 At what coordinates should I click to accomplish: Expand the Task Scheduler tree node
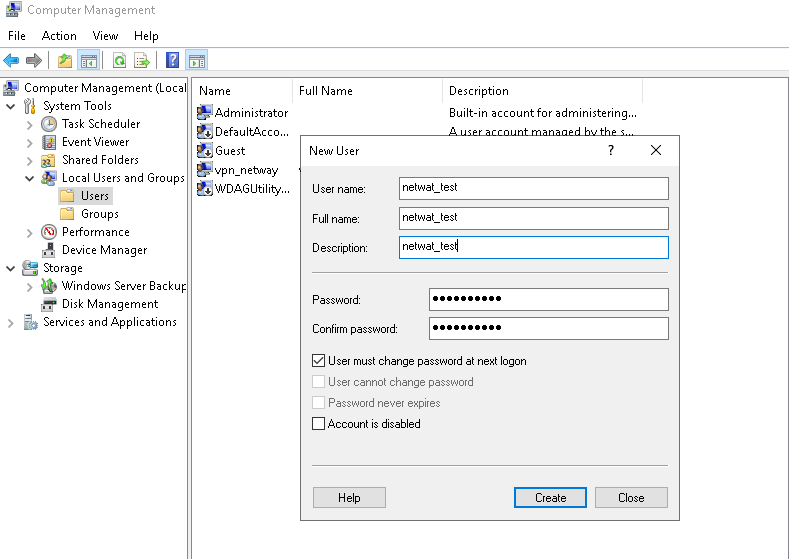pyautogui.click(x=29, y=124)
